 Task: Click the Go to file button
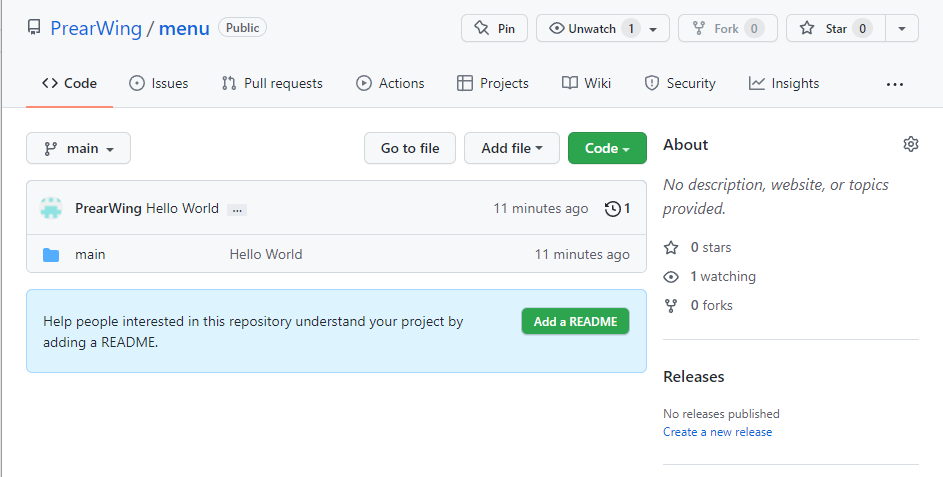(410, 148)
